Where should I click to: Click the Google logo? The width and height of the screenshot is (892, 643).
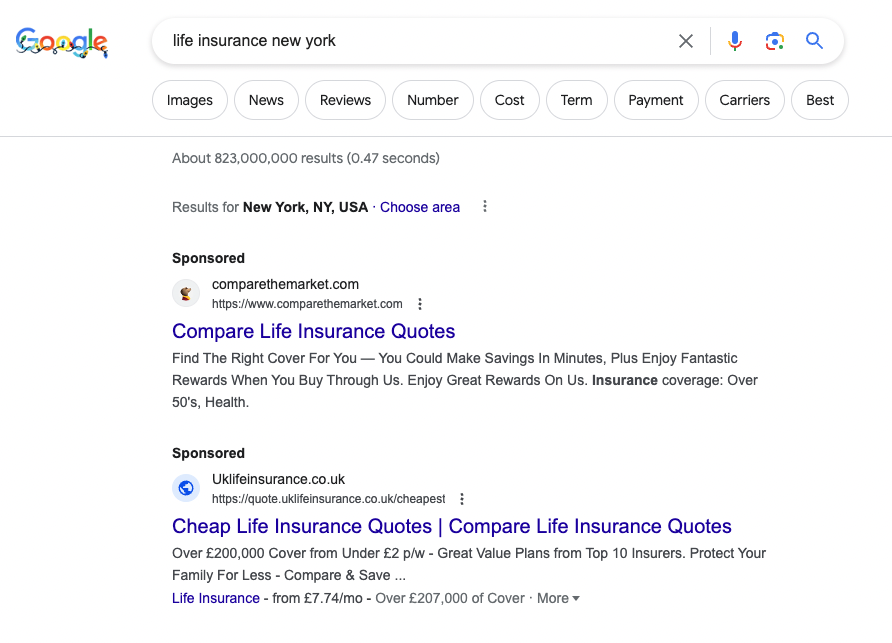coord(61,42)
